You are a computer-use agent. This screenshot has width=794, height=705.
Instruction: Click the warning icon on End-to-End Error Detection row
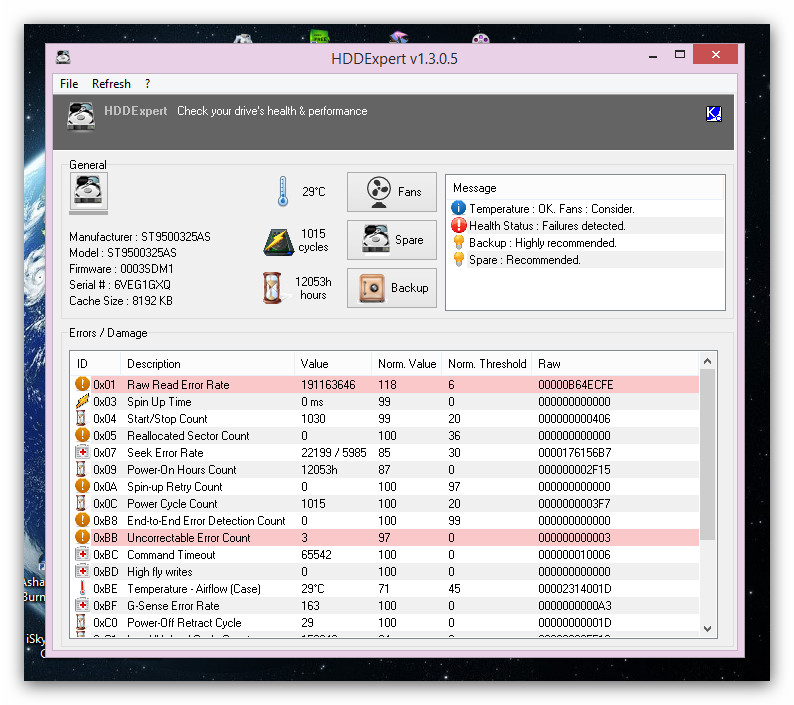(x=82, y=520)
